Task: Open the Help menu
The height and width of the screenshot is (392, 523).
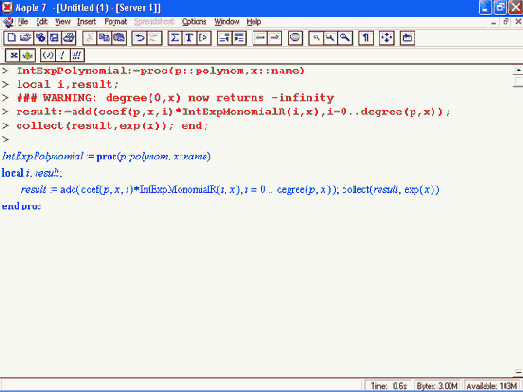Action: [254, 22]
